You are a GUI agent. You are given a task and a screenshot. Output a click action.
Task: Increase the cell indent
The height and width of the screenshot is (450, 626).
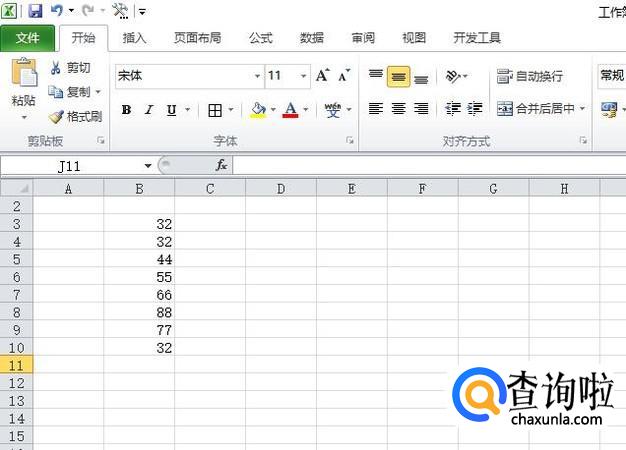click(475, 109)
